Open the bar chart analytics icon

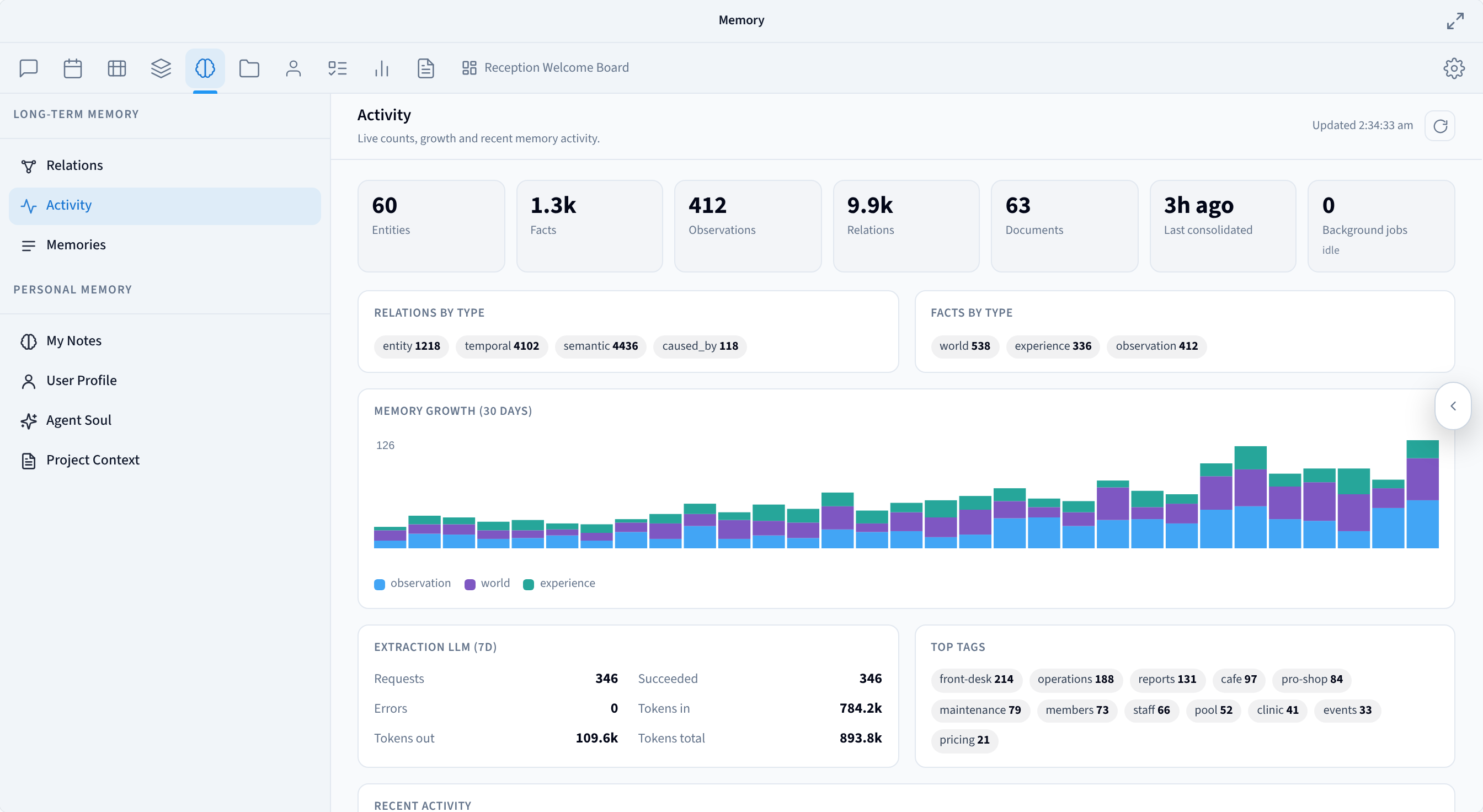click(382, 68)
